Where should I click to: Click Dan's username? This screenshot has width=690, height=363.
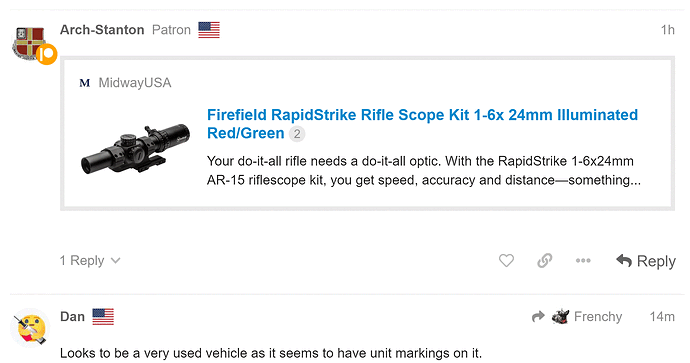tap(72, 317)
